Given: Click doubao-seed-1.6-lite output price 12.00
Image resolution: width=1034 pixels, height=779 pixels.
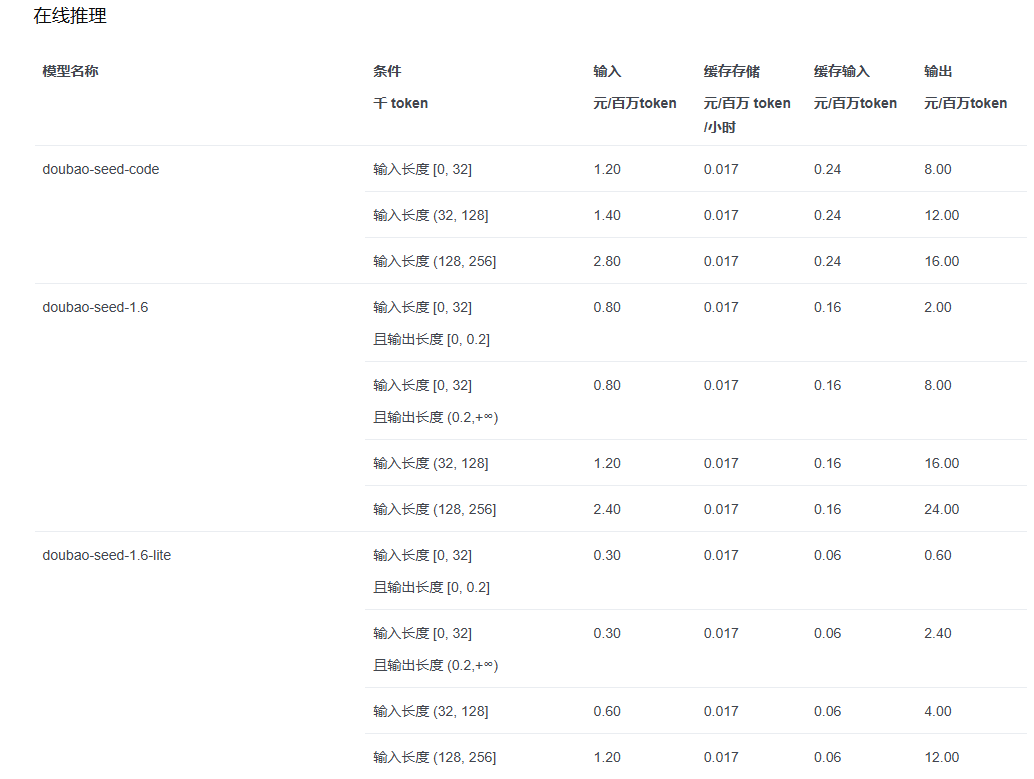Looking at the screenshot, I should click(942, 757).
